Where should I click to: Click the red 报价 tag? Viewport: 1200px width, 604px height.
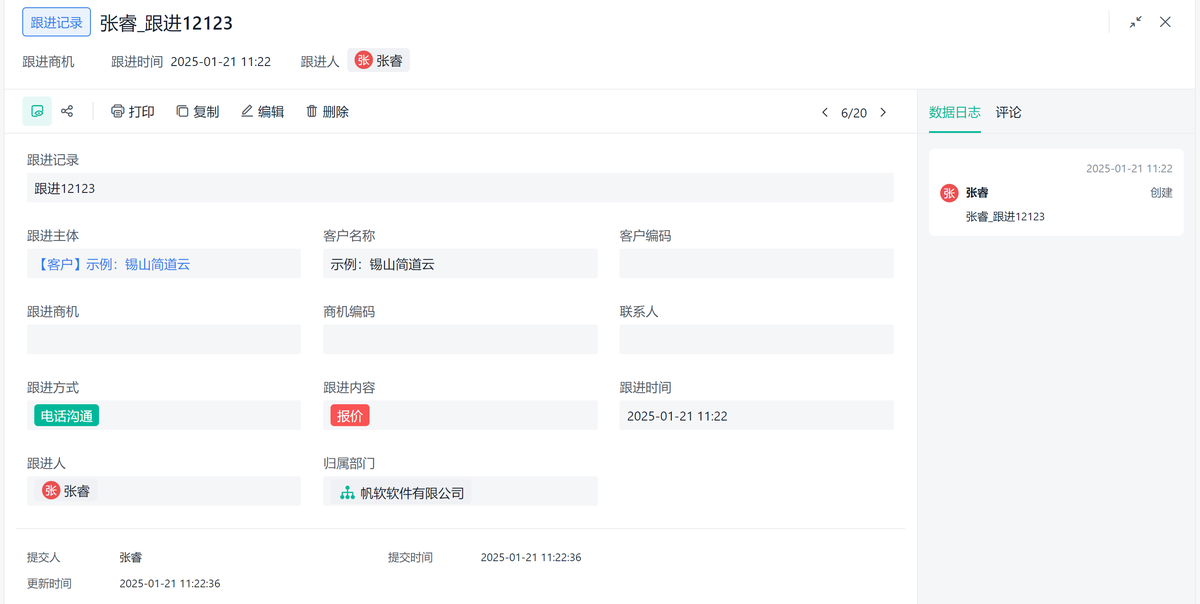[350, 416]
